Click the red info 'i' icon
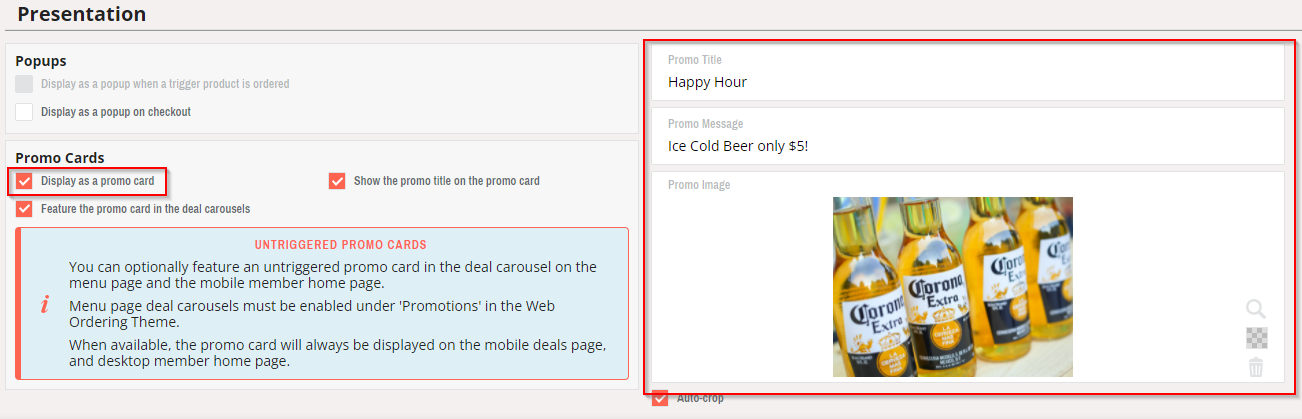 (x=44, y=304)
